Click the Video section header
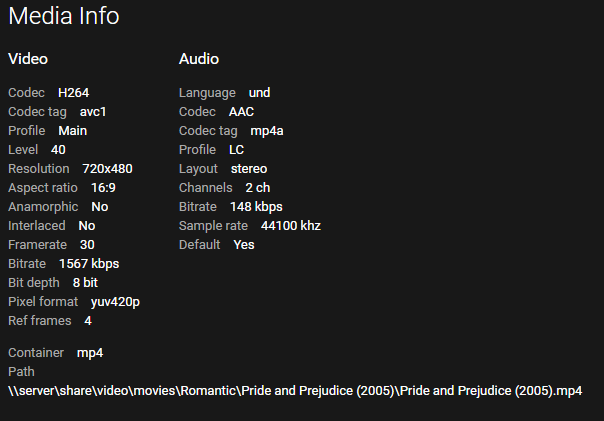 [28, 59]
